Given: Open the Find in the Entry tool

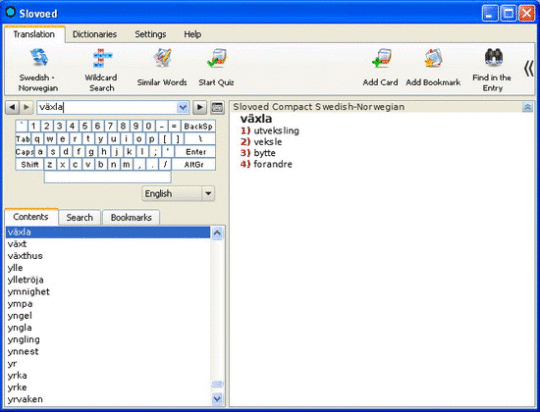Looking at the screenshot, I should 492,70.
